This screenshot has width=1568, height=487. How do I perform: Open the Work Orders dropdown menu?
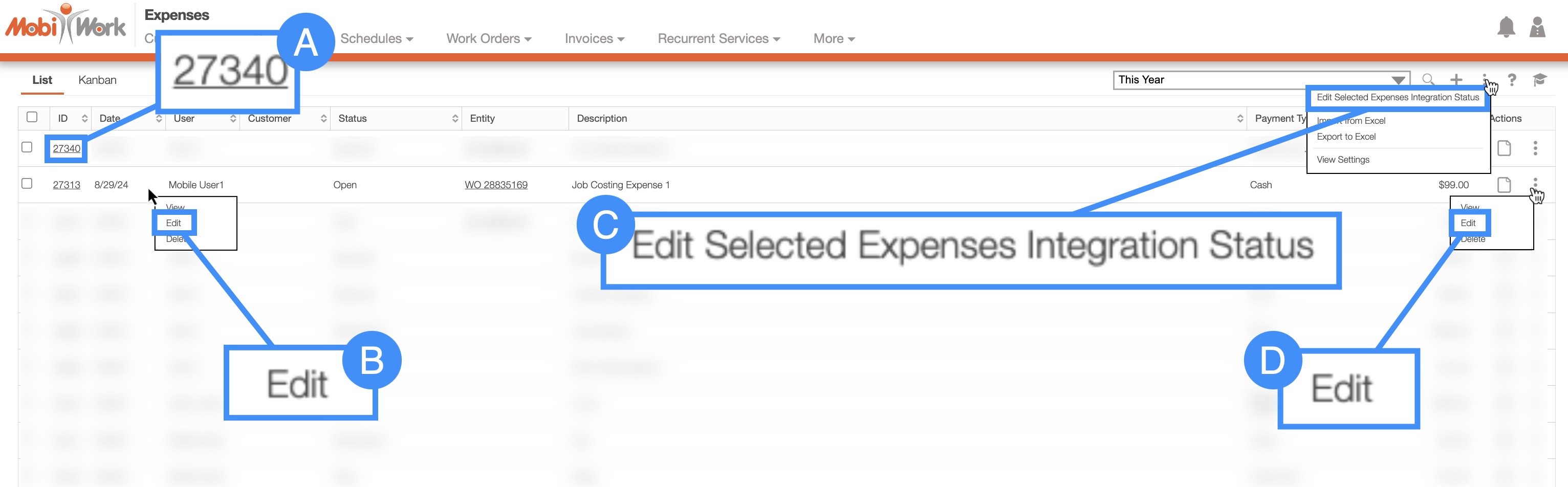click(x=488, y=38)
